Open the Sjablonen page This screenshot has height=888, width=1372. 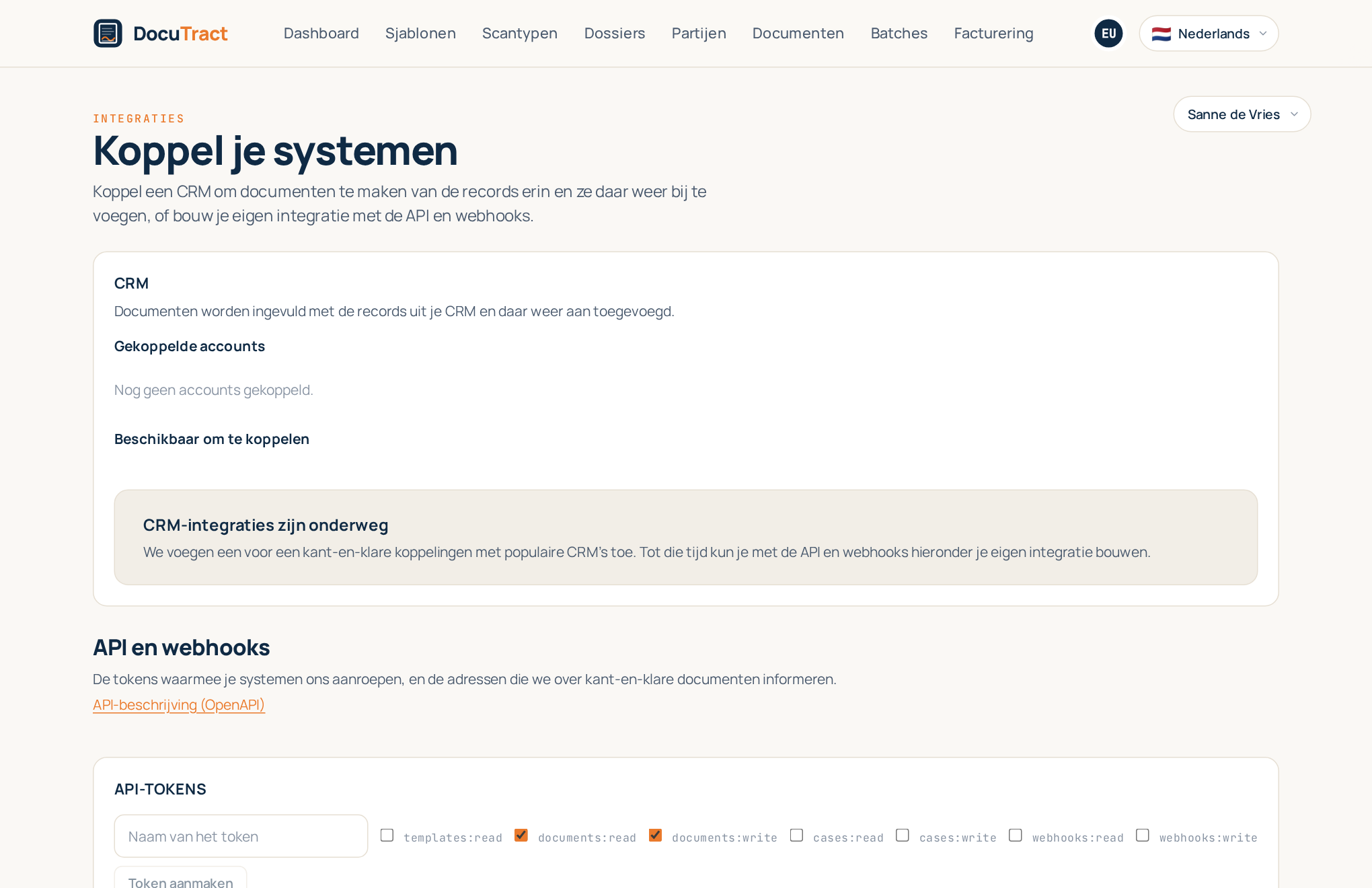(420, 33)
